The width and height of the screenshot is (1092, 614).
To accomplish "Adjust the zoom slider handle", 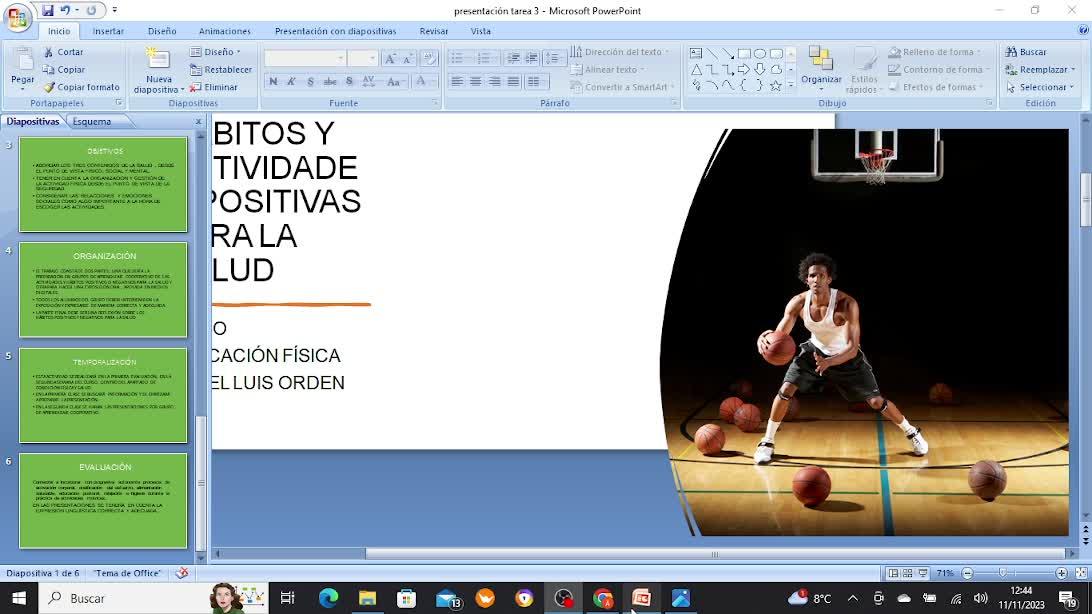I will tap(1002, 573).
